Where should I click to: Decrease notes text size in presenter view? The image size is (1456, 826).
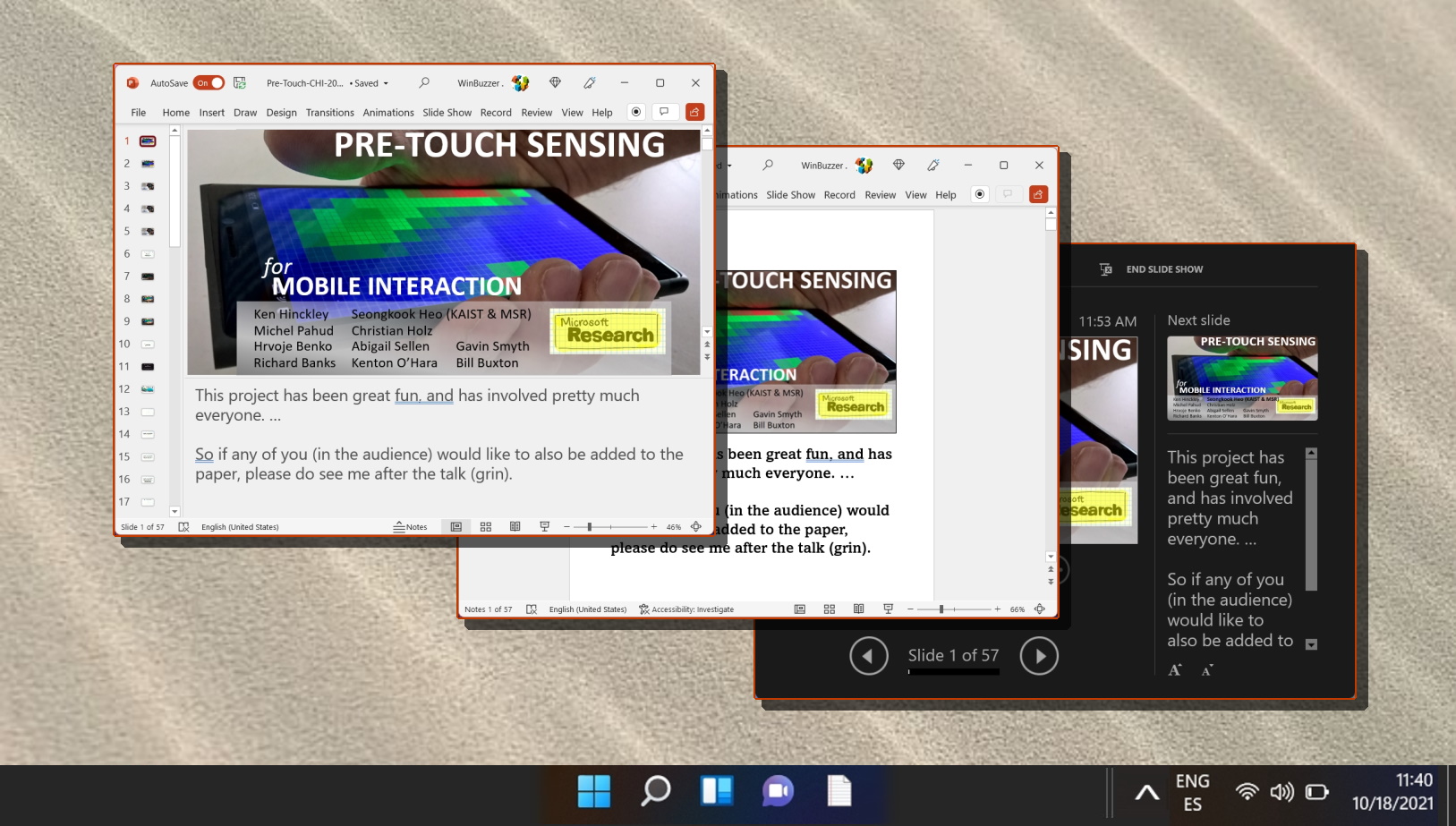pyautogui.click(x=1207, y=670)
